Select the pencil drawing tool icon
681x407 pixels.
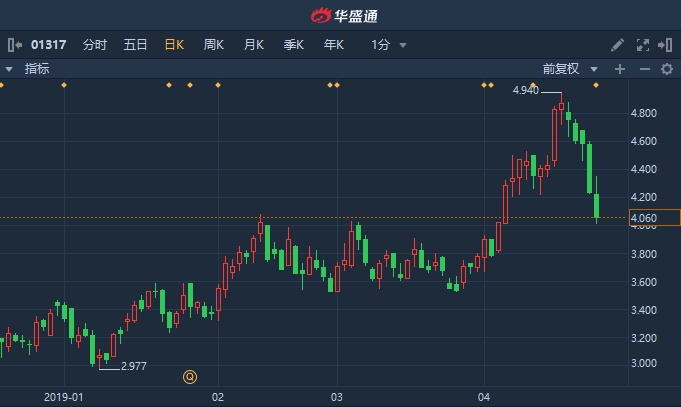(617, 45)
